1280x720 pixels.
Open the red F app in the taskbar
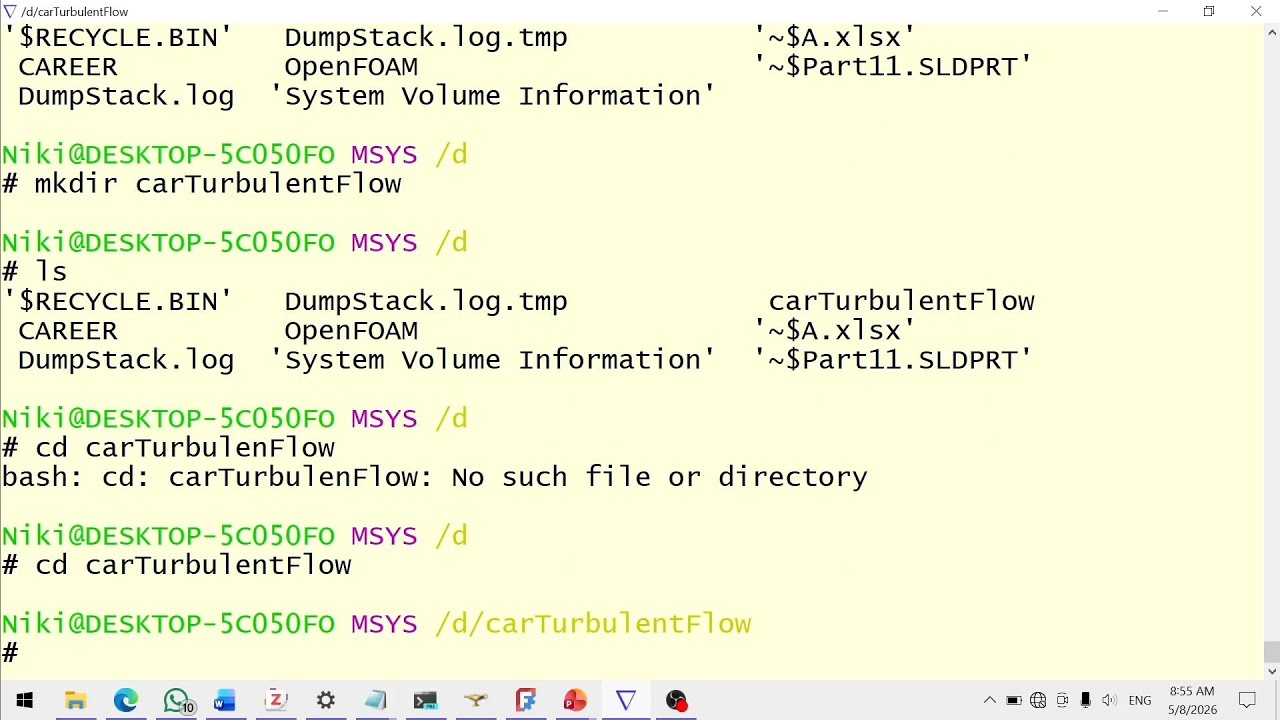[x=525, y=700]
